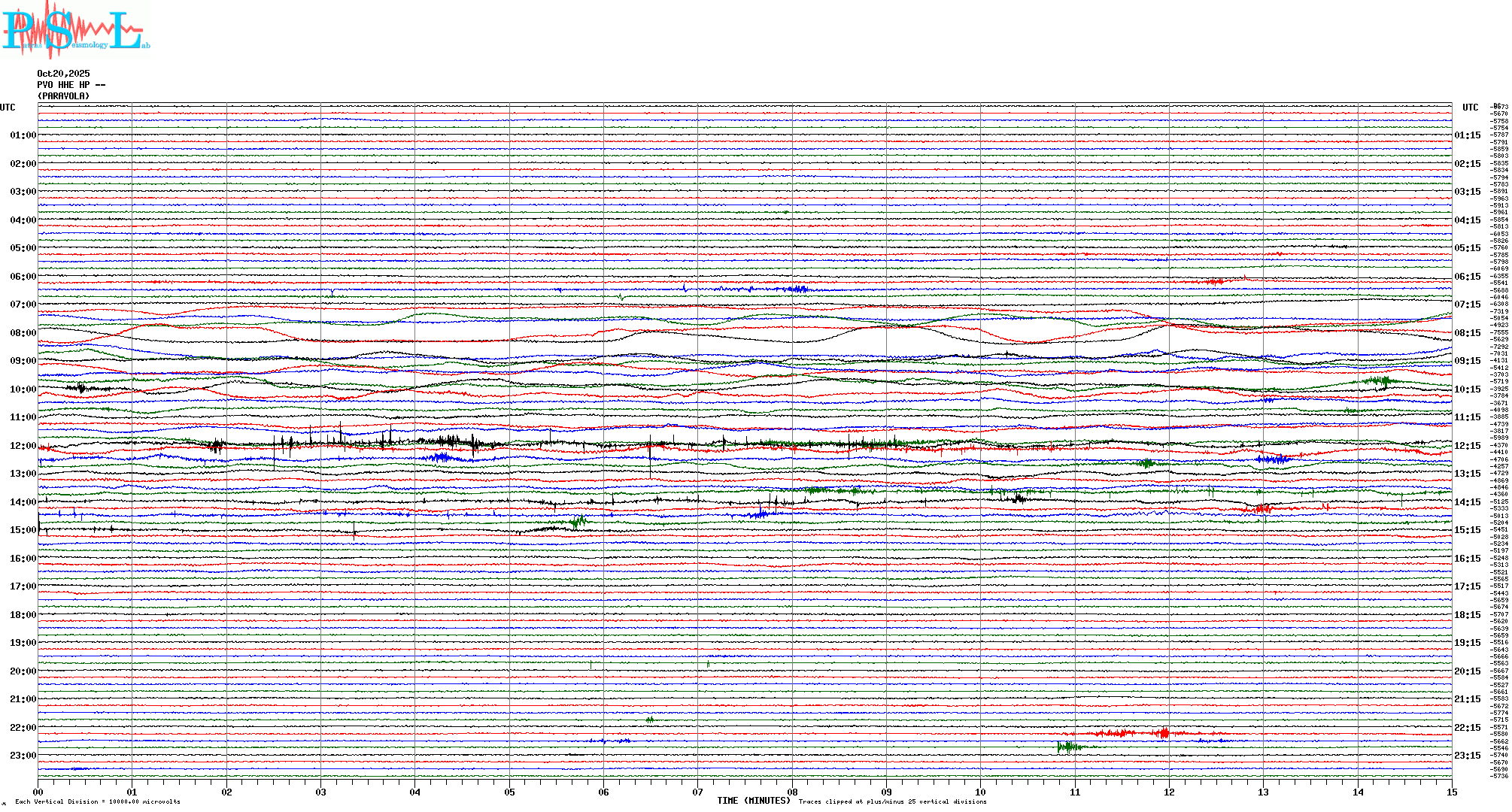Click the (PARAVOLA) station name text
Screen dimensions: 1512x812
click(63, 96)
